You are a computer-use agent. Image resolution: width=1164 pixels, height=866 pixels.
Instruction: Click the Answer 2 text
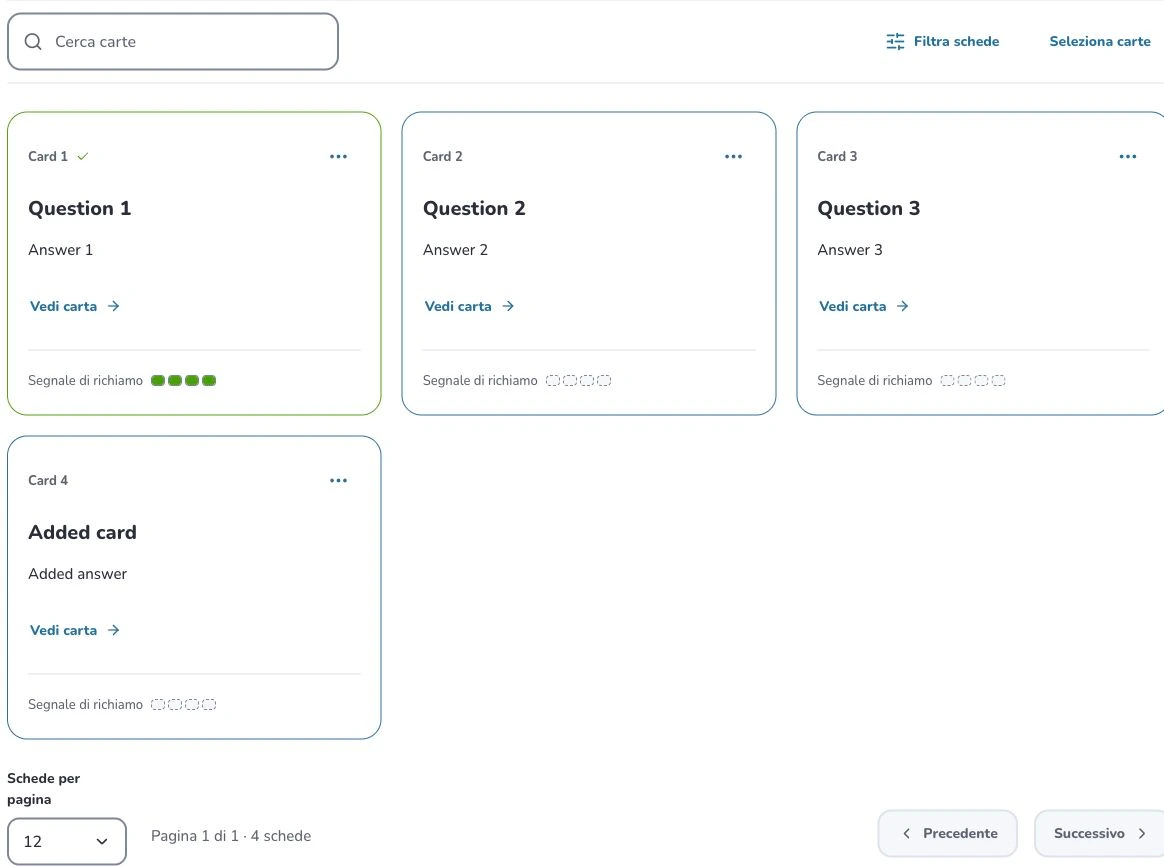tap(456, 250)
